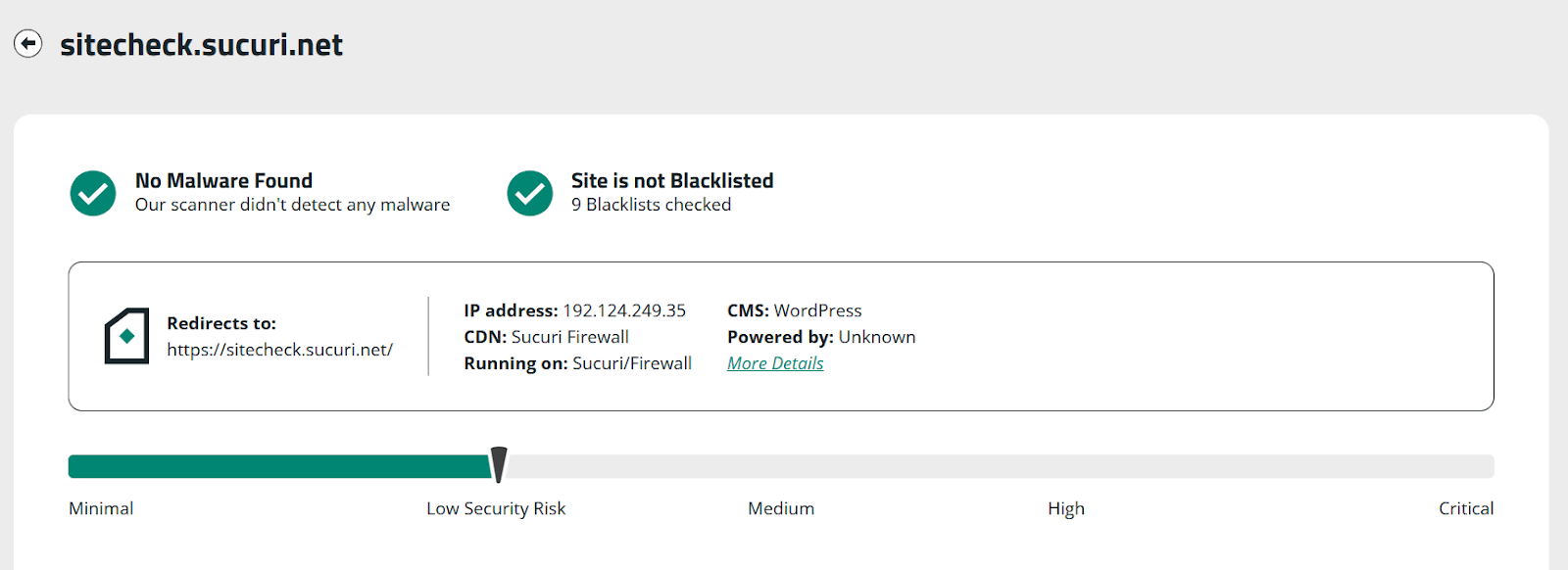This screenshot has height=570, width=1568.
Task: Click the https://sitecheck.sucuri.net/ redirect URL
Action: pos(280,349)
